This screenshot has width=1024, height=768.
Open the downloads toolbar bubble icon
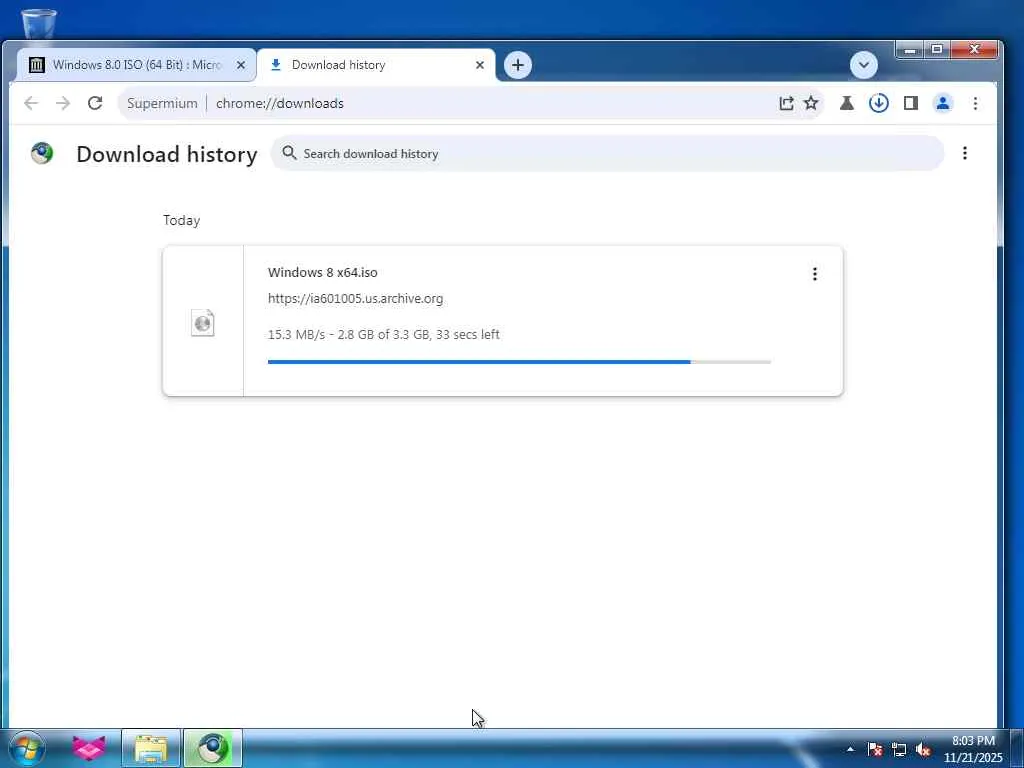879,103
